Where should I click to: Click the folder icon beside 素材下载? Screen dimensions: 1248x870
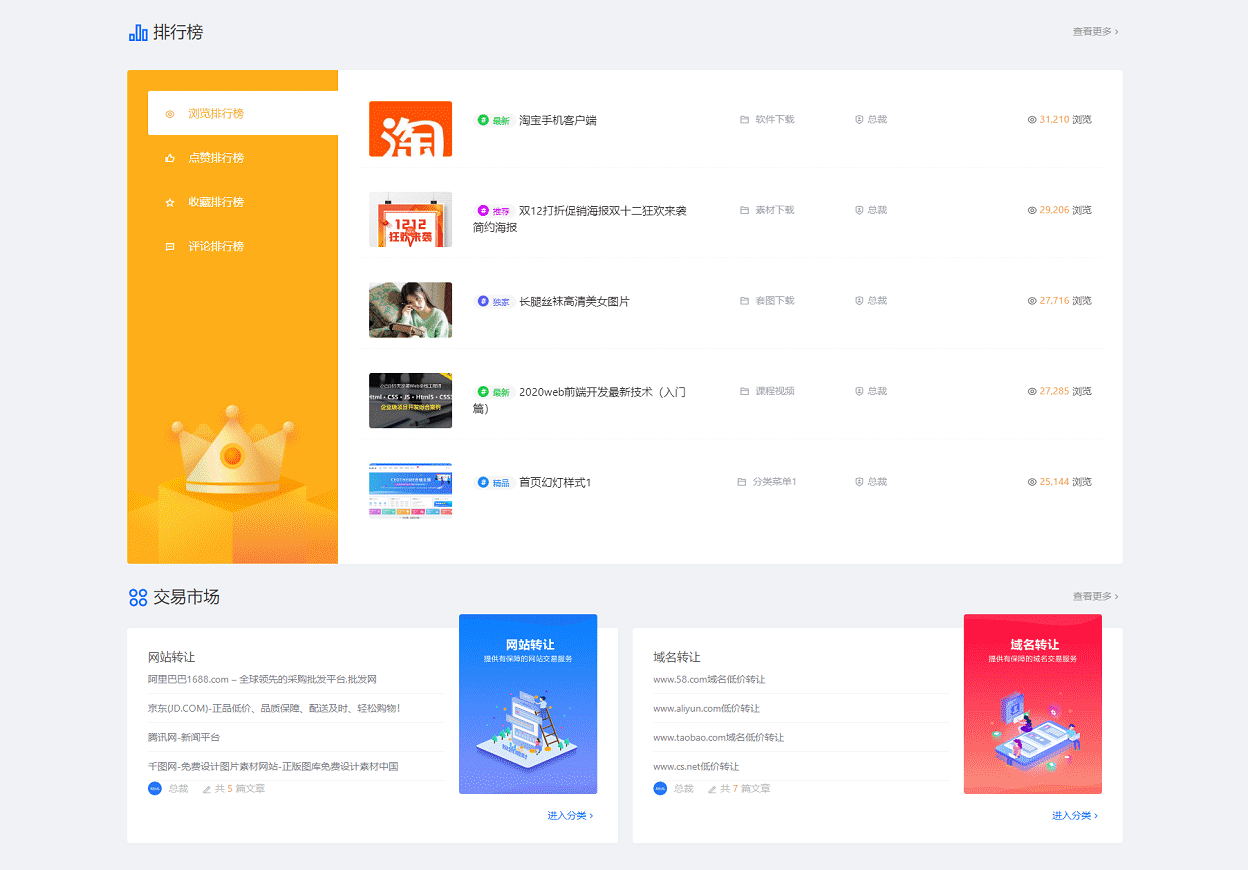coord(744,210)
